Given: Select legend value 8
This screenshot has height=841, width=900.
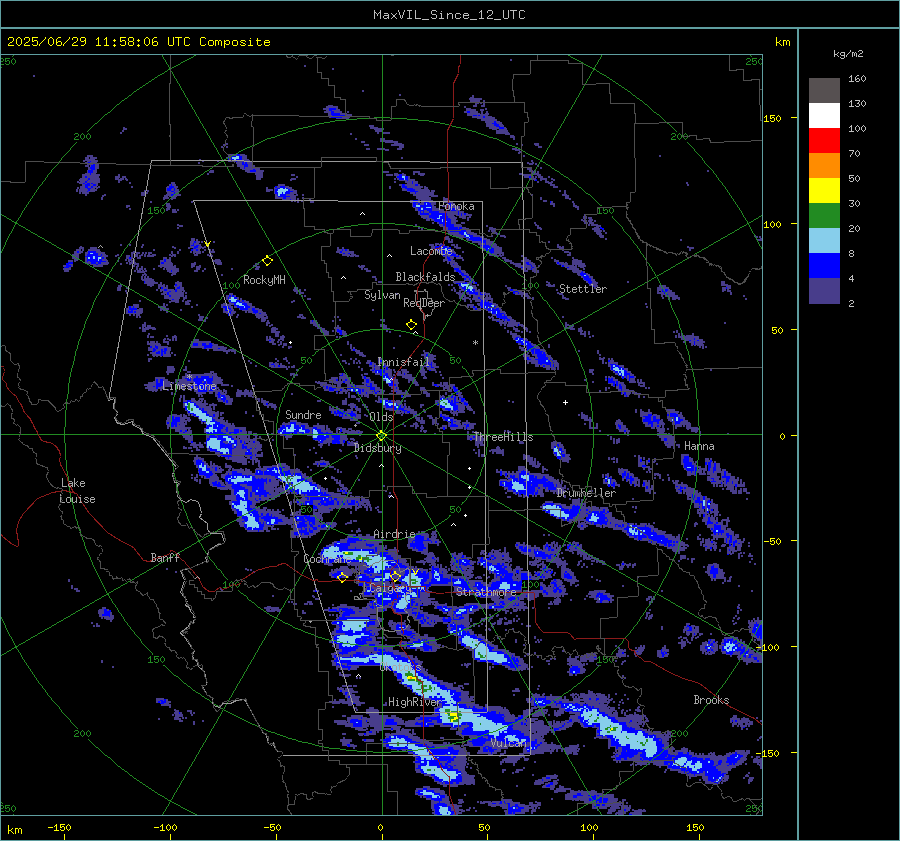Looking at the screenshot, I should tap(851, 253).
